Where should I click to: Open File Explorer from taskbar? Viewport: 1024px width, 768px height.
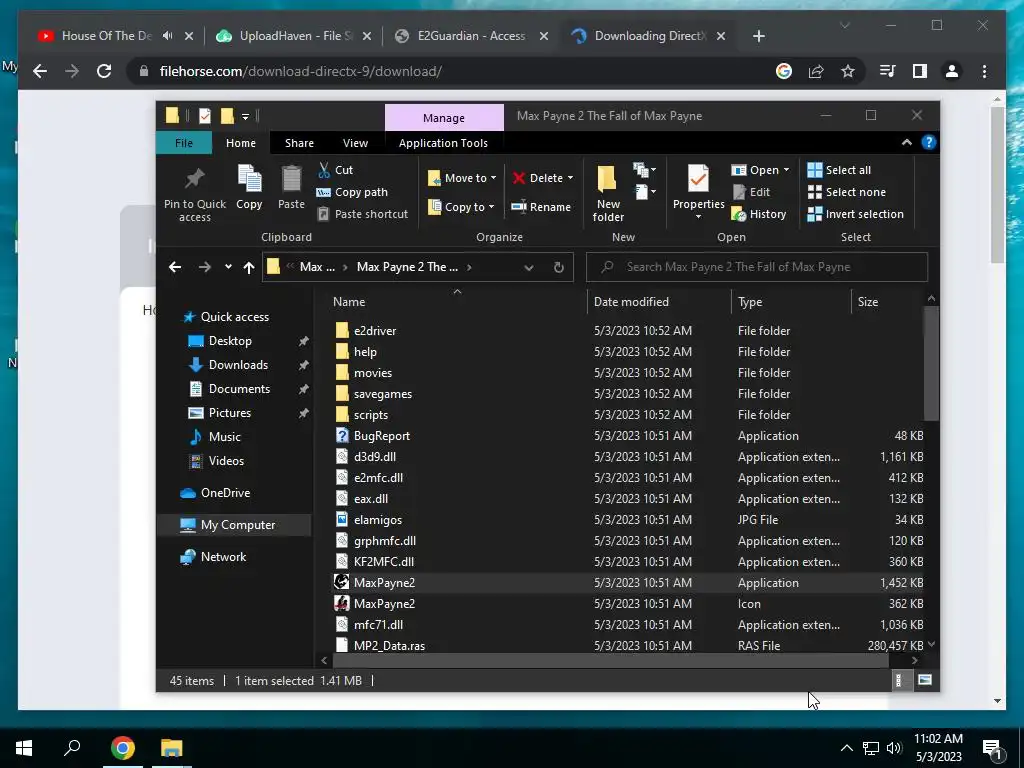click(x=172, y=748)
